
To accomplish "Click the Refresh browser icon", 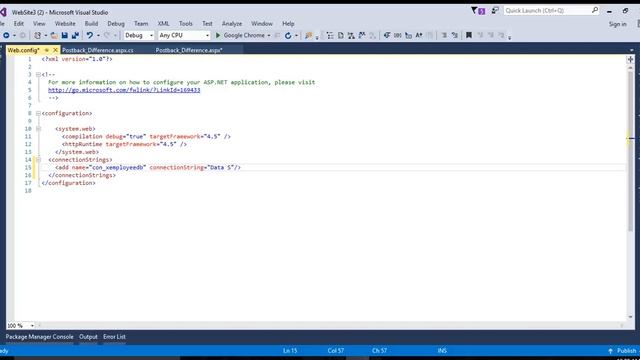I will (288, 36).
